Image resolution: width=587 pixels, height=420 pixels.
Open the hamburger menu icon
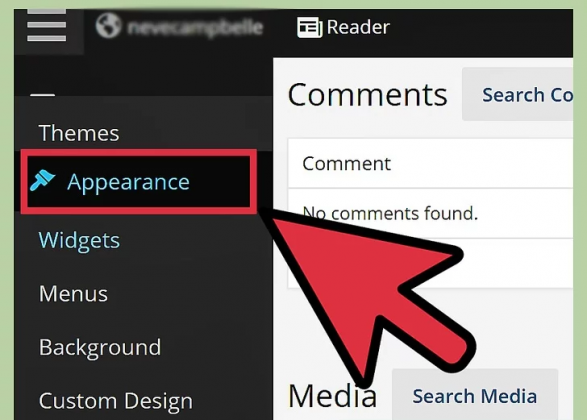pyautogui.click(x=46, y=26)
